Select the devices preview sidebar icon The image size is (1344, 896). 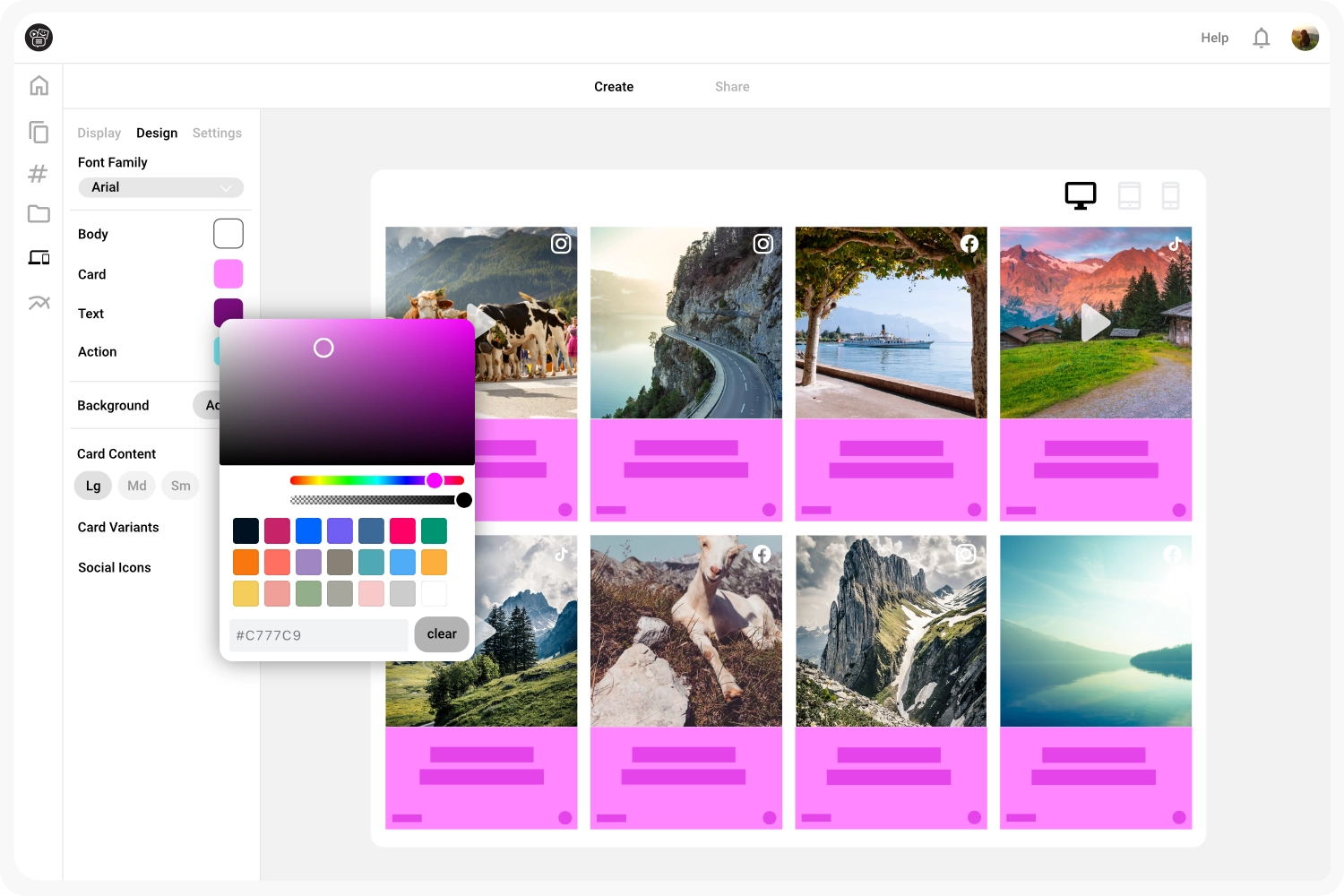click(39, 257)
